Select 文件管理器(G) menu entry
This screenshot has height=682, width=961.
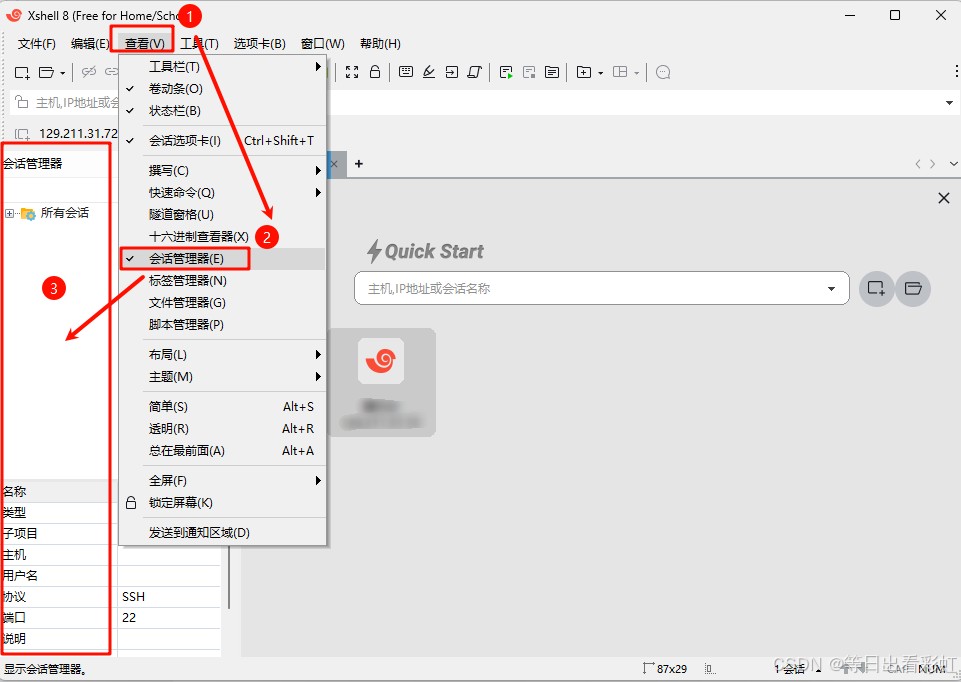(223, 303)
